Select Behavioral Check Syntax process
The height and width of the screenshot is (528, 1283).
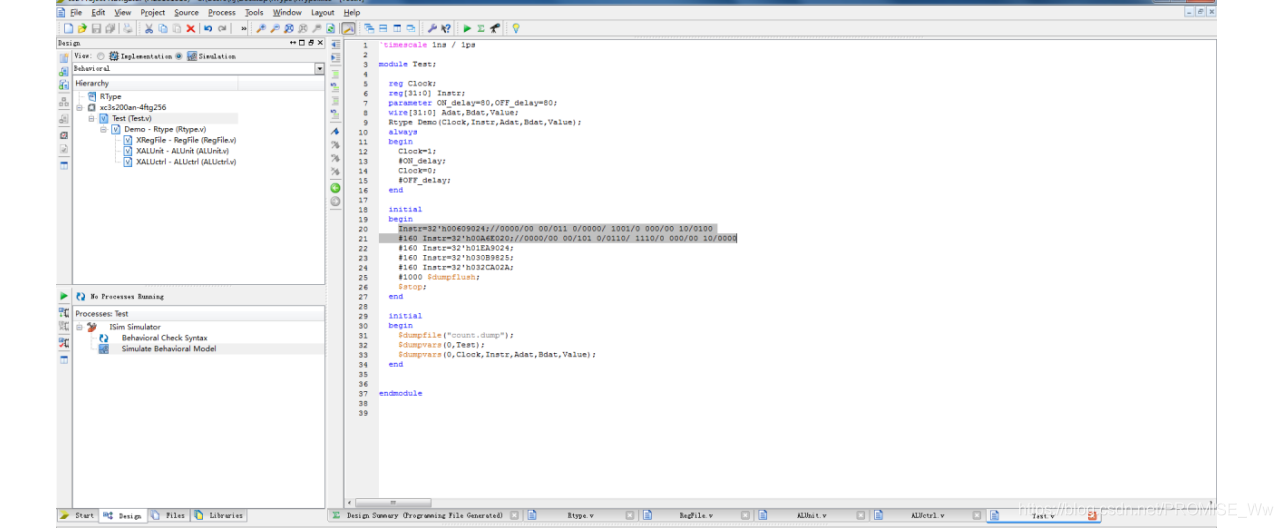point(164,338)
